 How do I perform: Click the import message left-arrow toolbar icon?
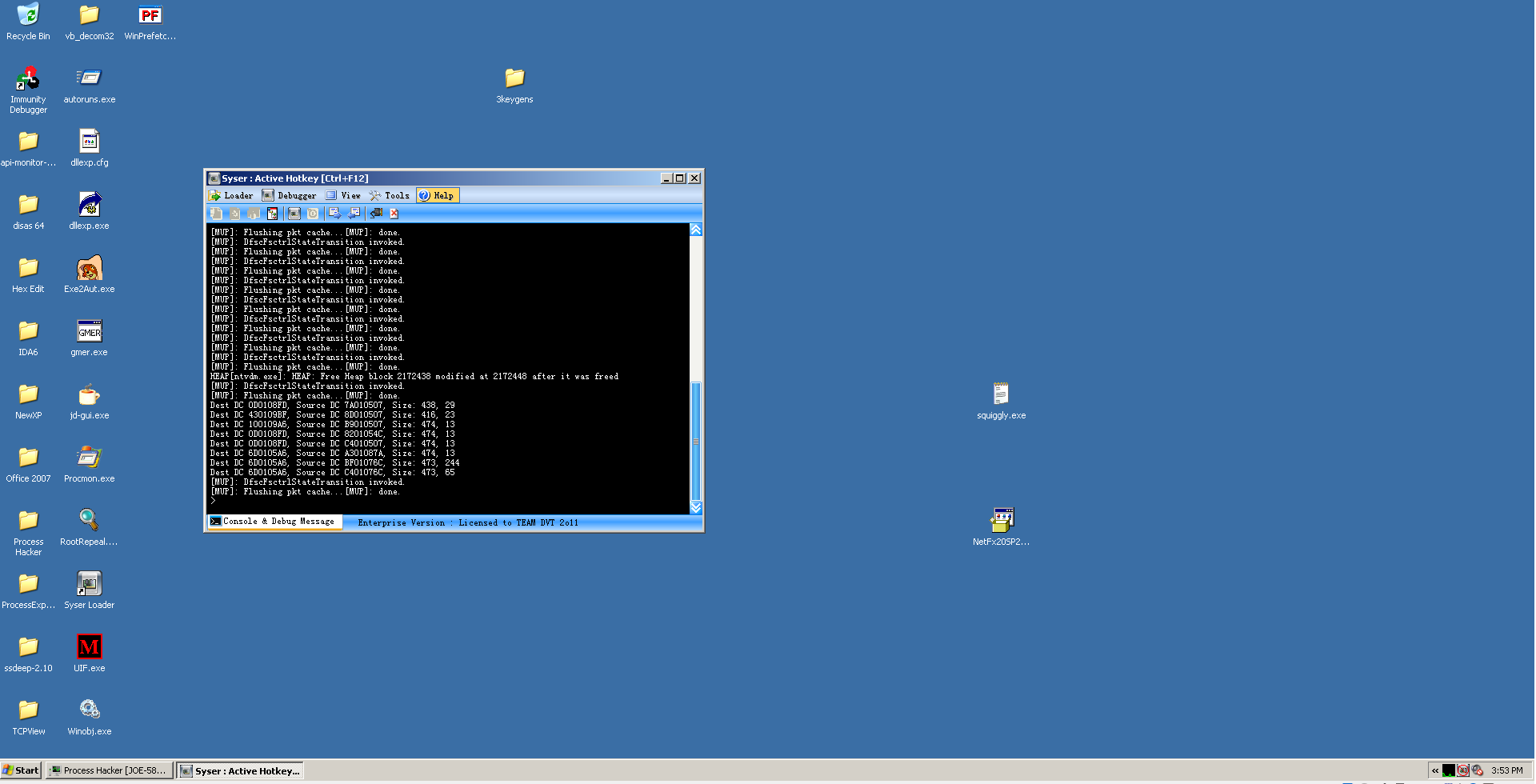click(354, 214)
